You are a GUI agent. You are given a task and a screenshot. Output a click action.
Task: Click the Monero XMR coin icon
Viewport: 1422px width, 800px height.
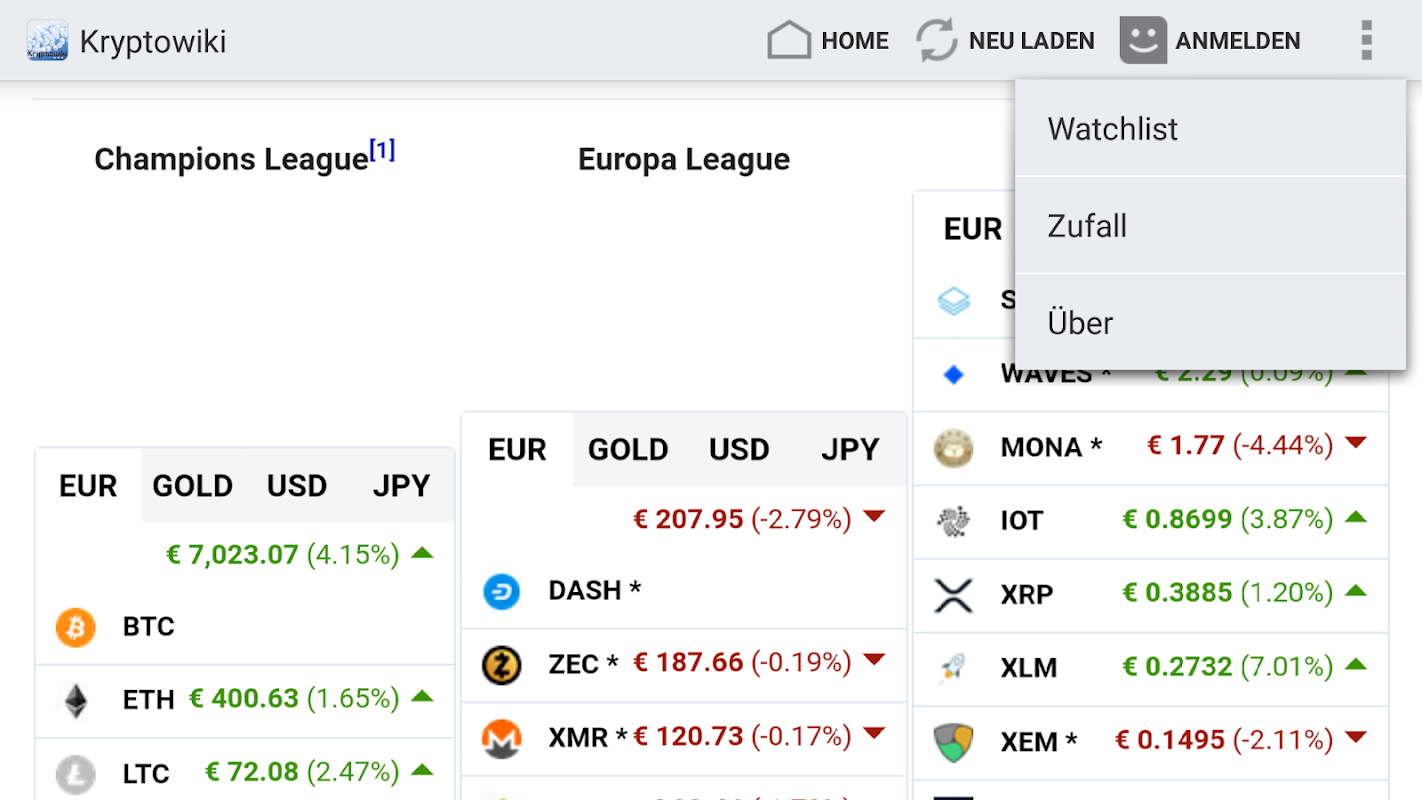click(502, 738)
